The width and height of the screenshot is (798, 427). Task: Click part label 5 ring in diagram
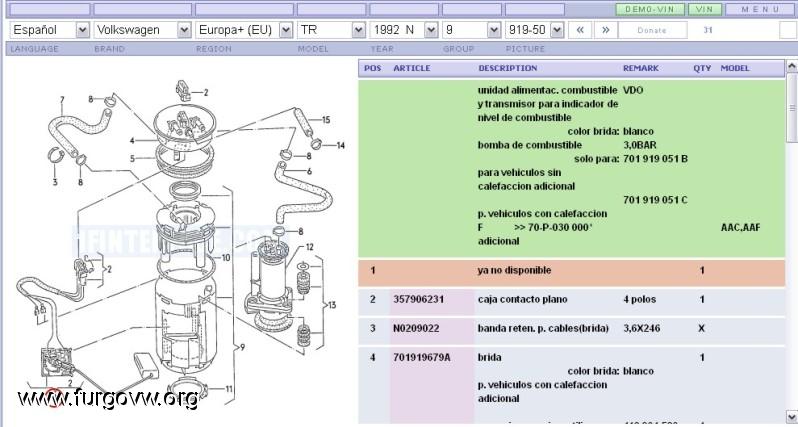click(132, 159)
